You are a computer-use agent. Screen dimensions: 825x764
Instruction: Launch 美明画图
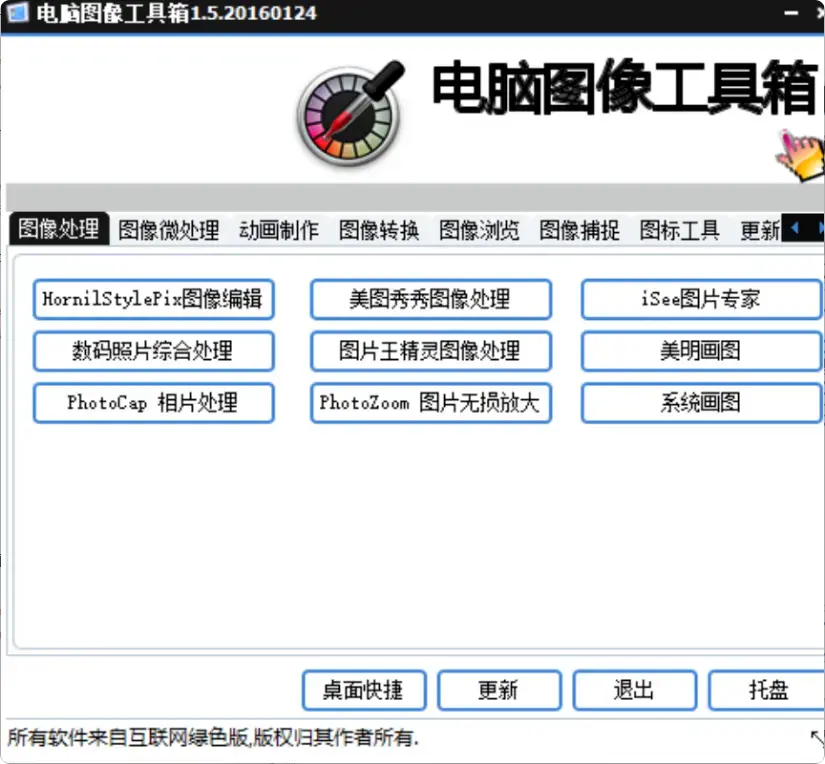pos(700,351)
